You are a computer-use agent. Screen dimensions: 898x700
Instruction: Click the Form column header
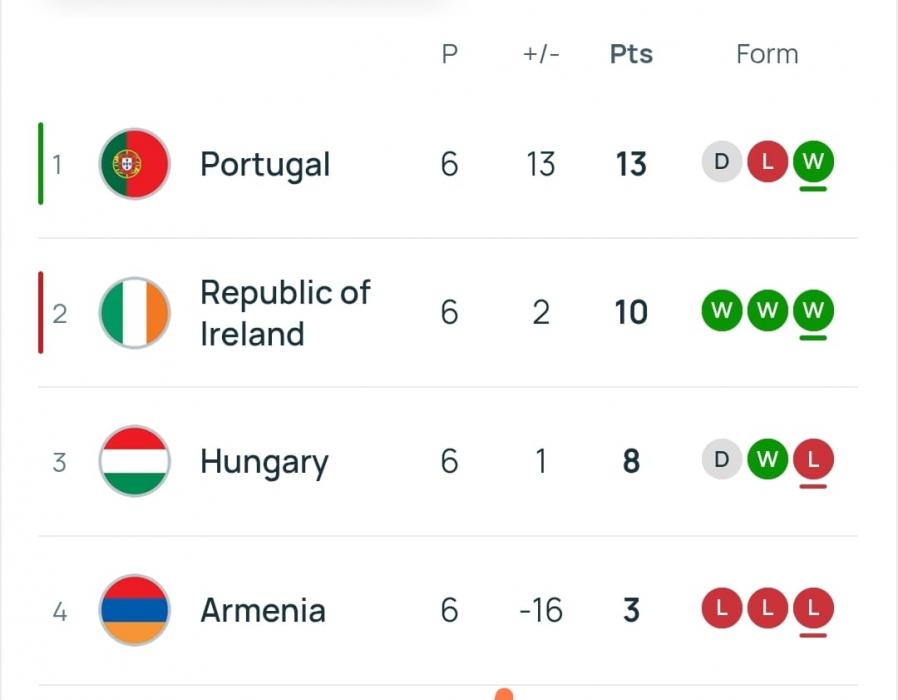pyautogui.click(x=767, y=54)
